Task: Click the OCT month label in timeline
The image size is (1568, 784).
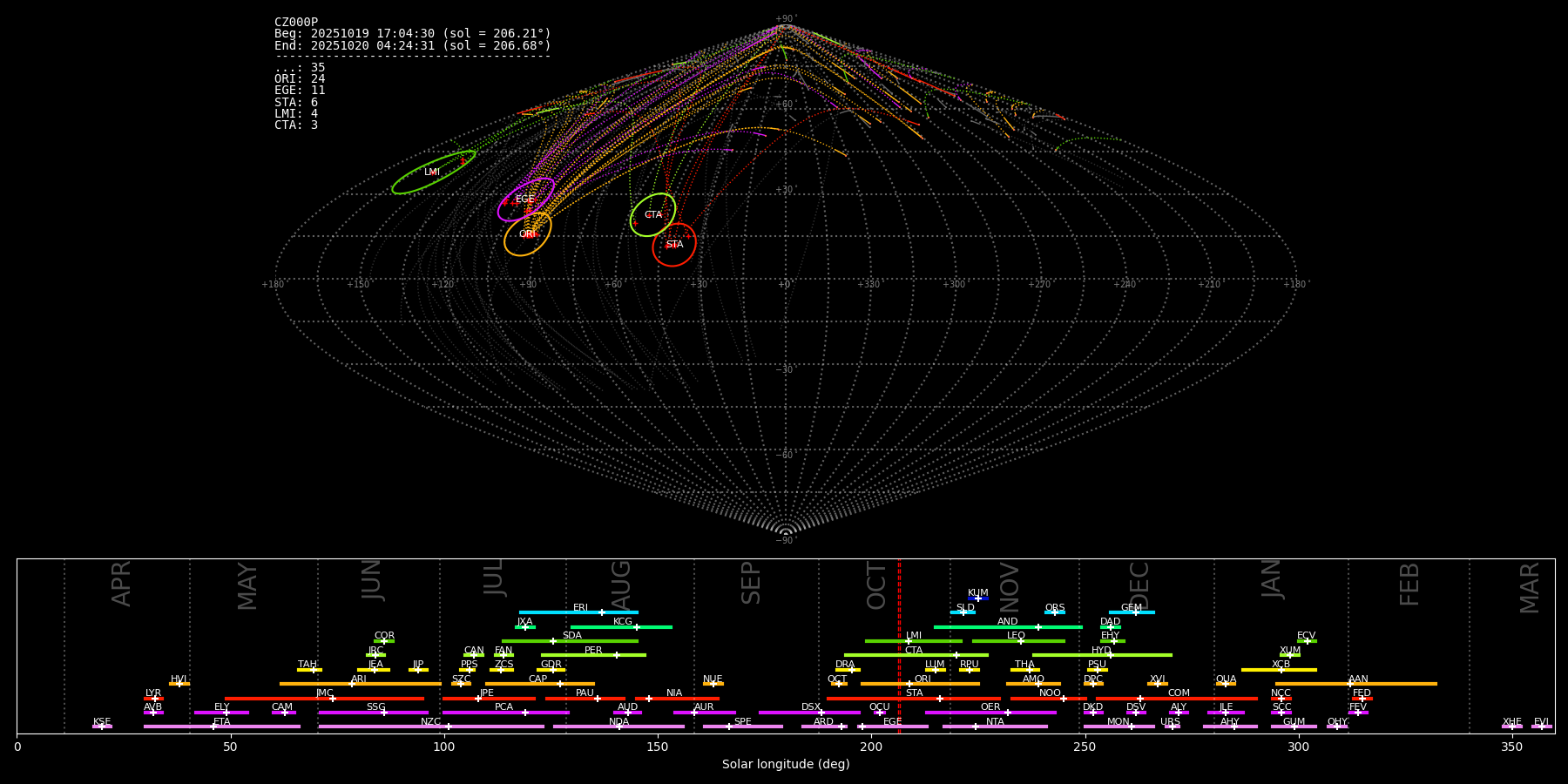Action: coord(876,585)
